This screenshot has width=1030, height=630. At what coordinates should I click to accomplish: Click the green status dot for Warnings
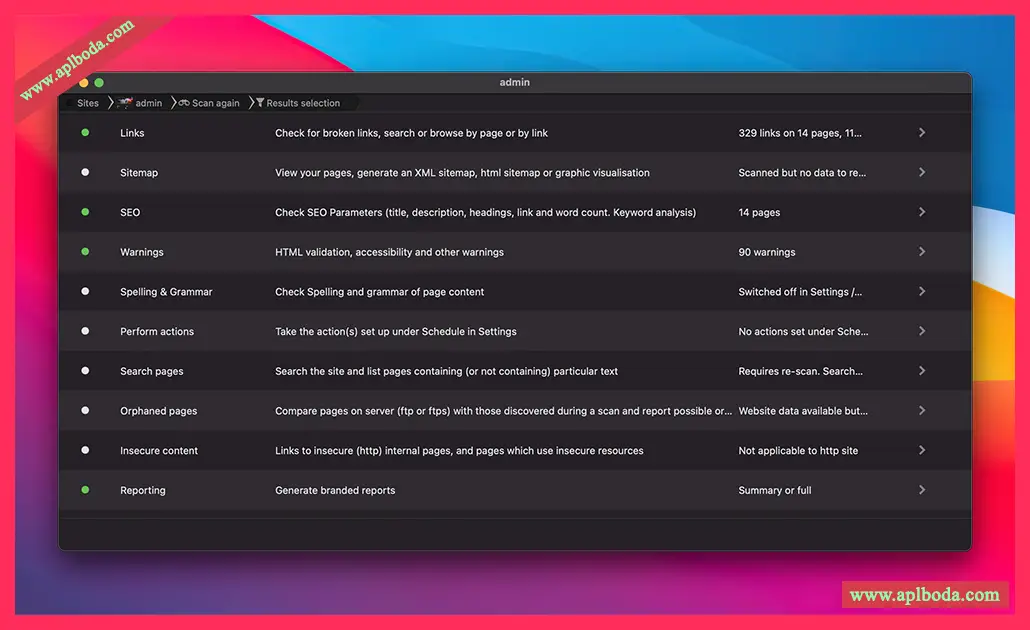click(x=85, y=252)
